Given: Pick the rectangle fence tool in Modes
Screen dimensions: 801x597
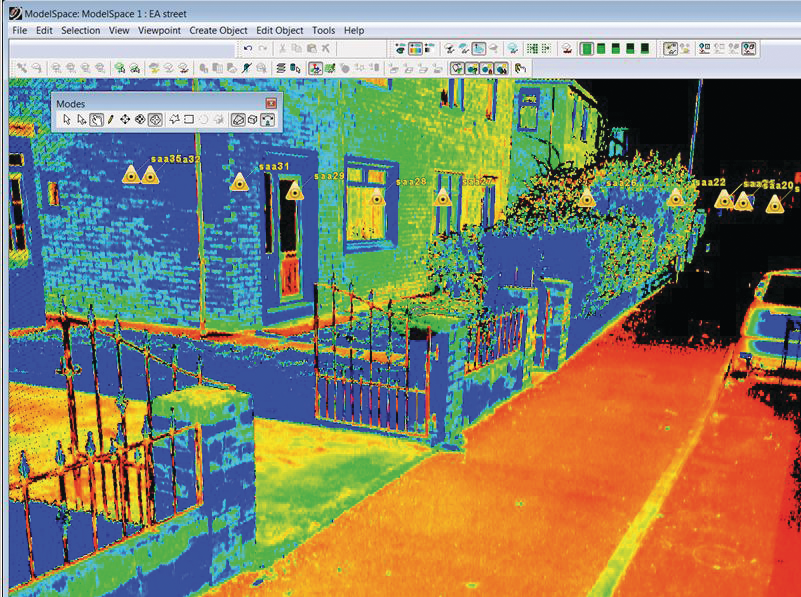Looking at the screenshot, I should (x=188, y=120).
